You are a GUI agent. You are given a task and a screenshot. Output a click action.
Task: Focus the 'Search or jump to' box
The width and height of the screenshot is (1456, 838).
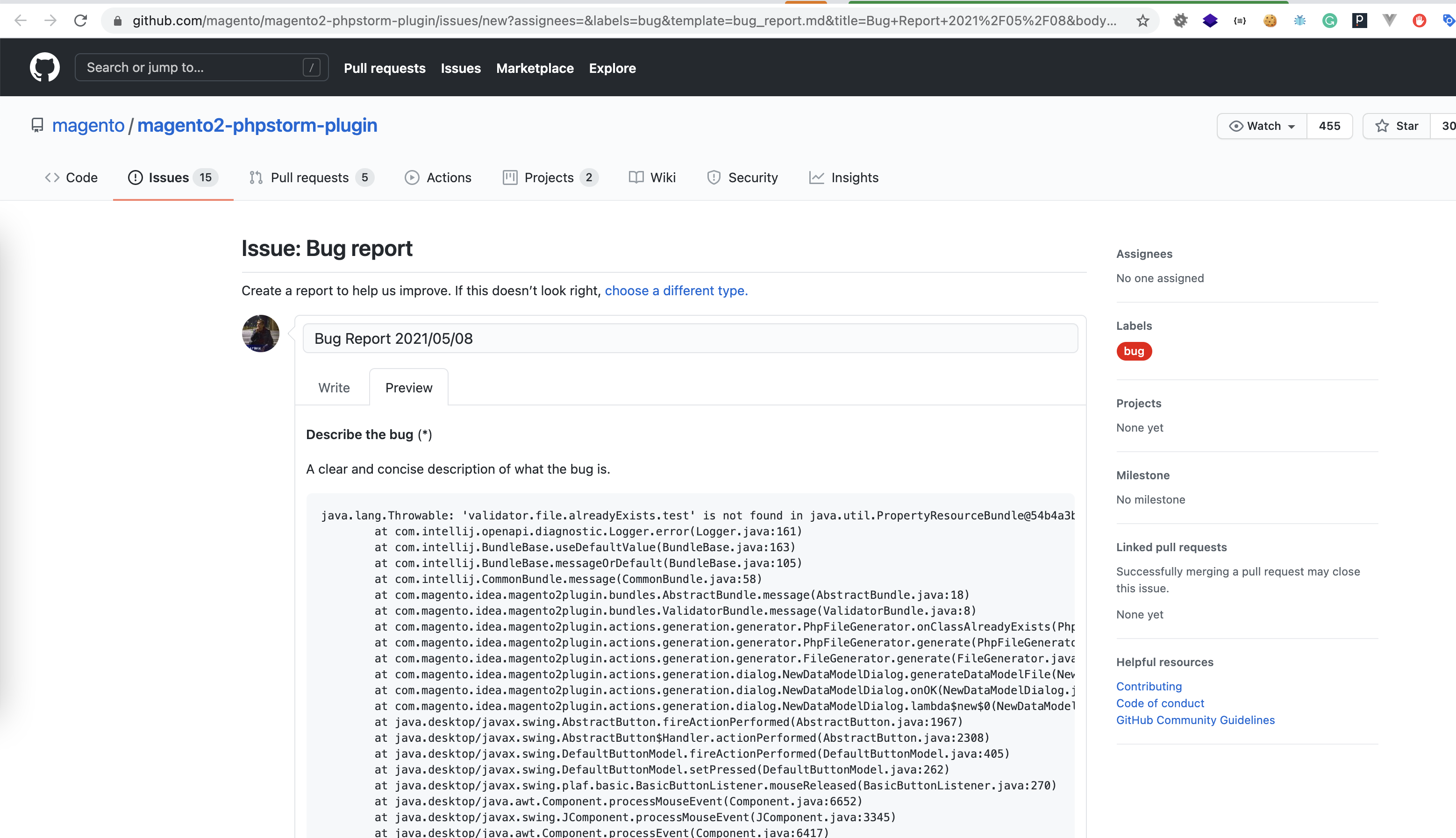[x=201, y=67]
